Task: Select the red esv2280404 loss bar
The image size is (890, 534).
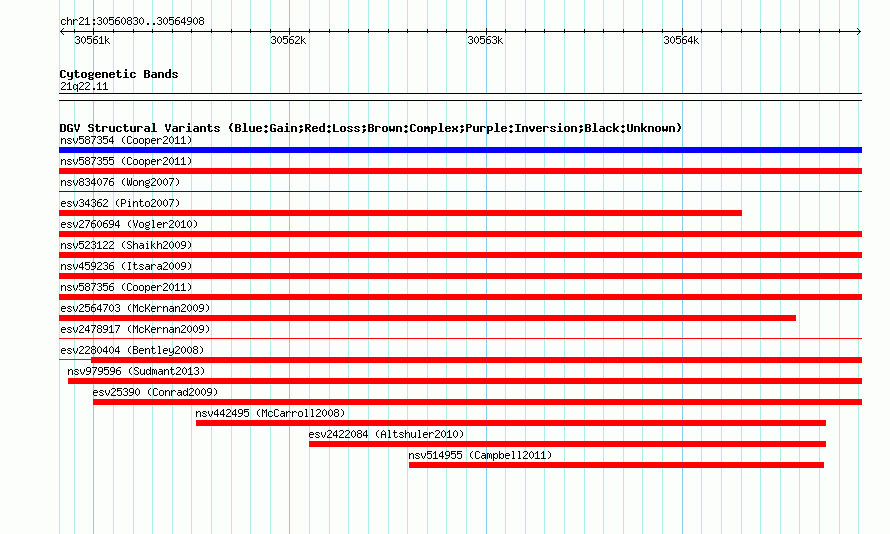Action: (x=476, y=360)
